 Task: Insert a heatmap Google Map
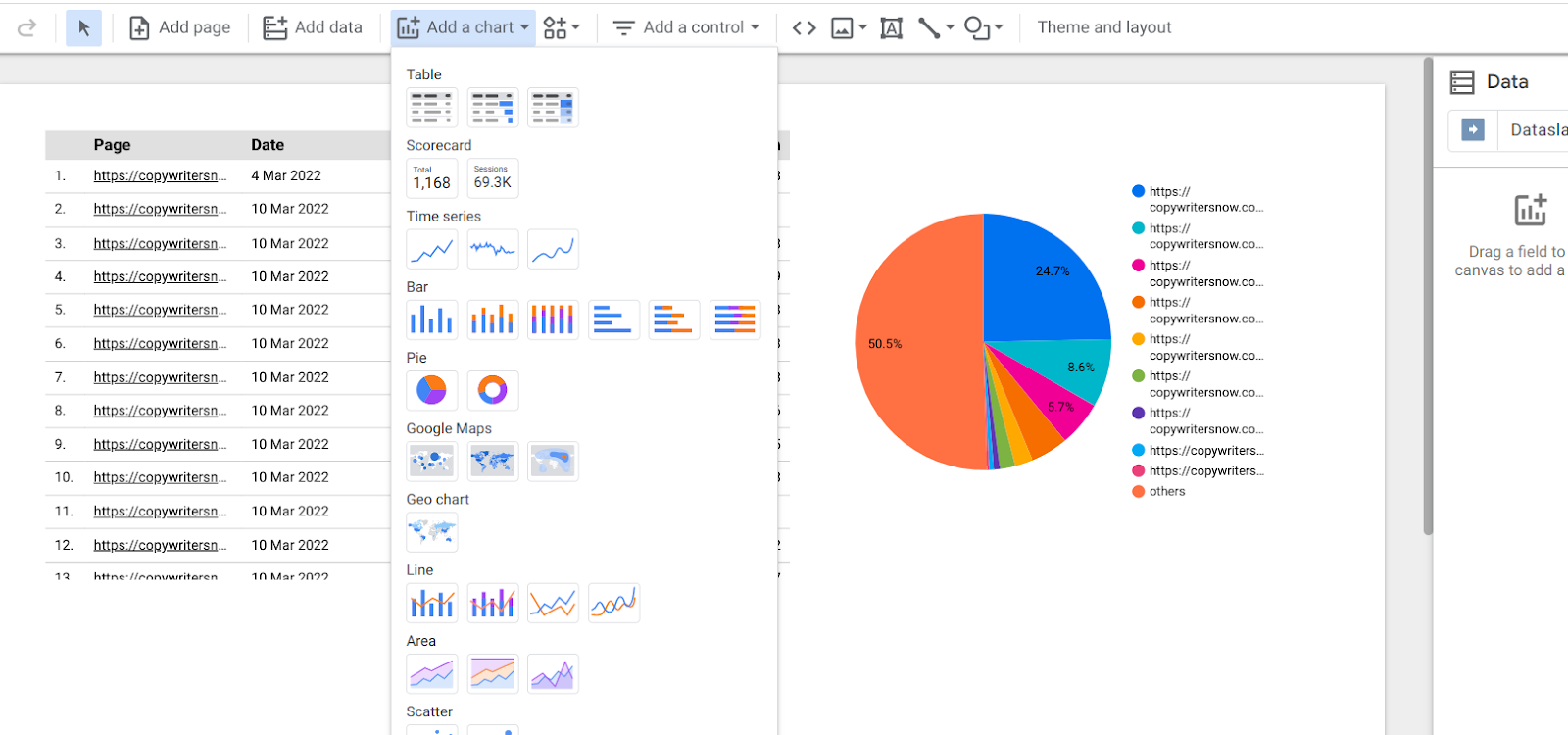pyautogui.click(x=553, y=461)
